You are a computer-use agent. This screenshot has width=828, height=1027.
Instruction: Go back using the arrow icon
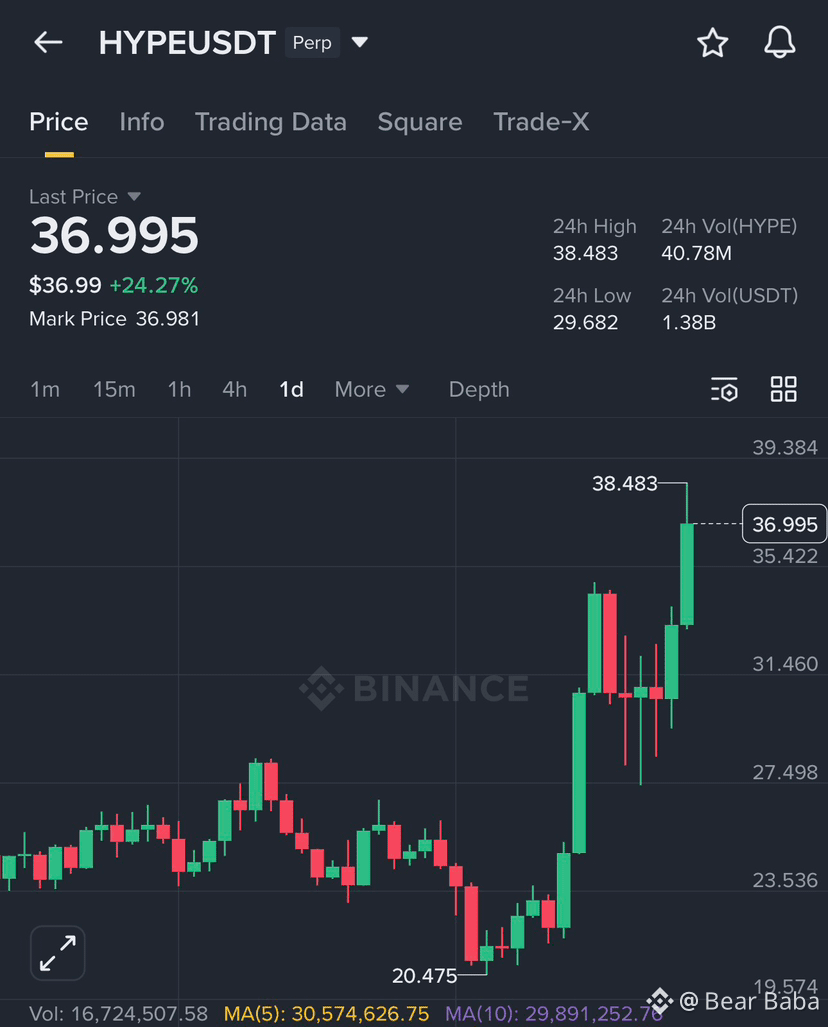[x=48, y=43]
